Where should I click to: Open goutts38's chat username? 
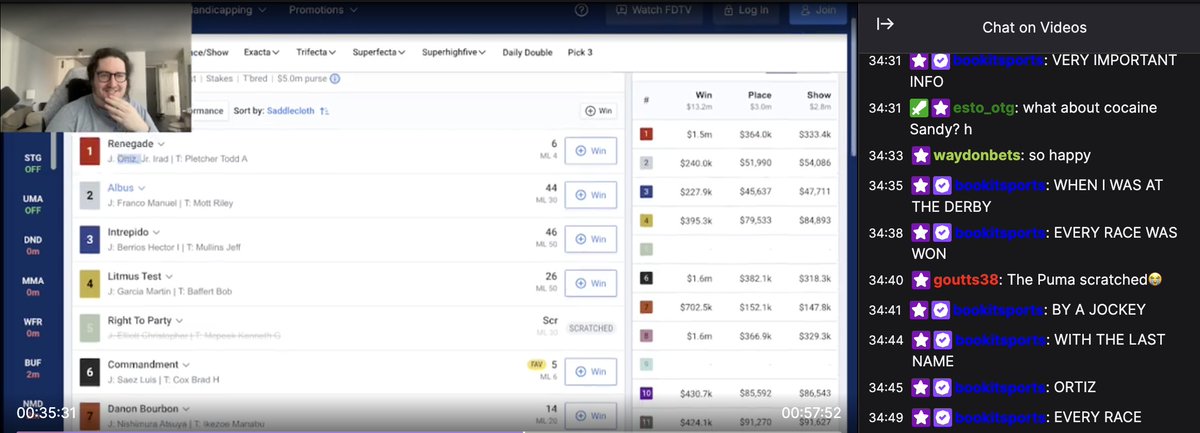pyautogui.click(x=966, y=281)
